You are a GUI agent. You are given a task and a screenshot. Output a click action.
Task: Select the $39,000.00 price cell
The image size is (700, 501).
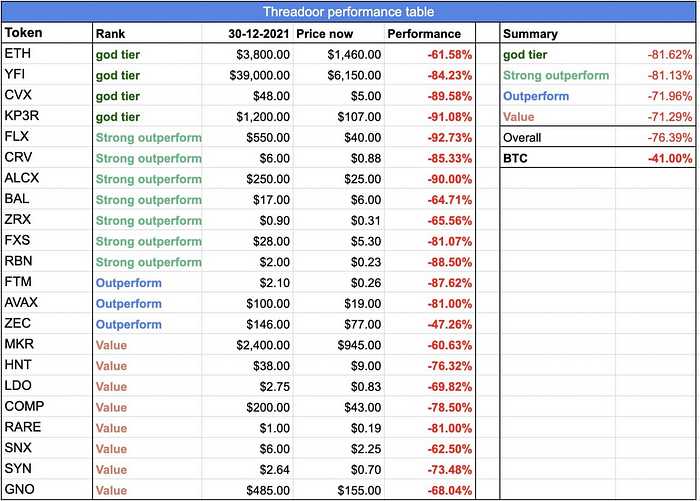point(247,75)
